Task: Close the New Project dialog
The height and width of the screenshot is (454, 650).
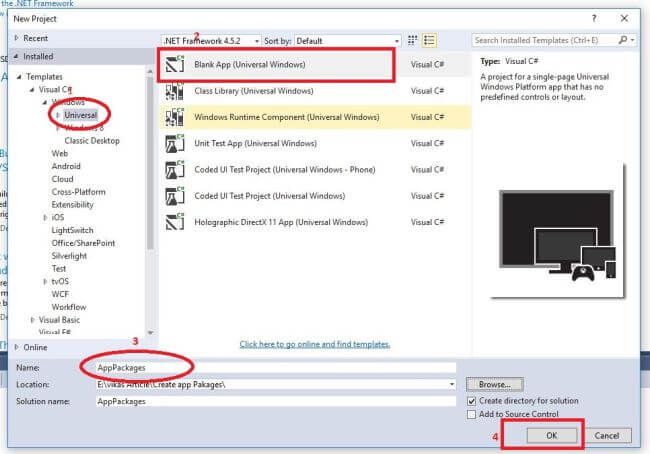Action: click(x=624, y=19)
